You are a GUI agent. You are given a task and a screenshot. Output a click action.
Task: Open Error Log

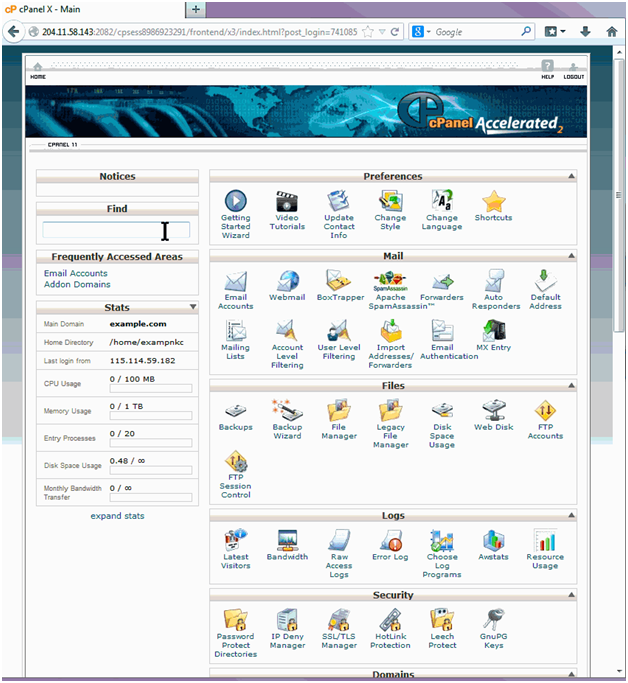pyautogui.click(x=390, y=544)
